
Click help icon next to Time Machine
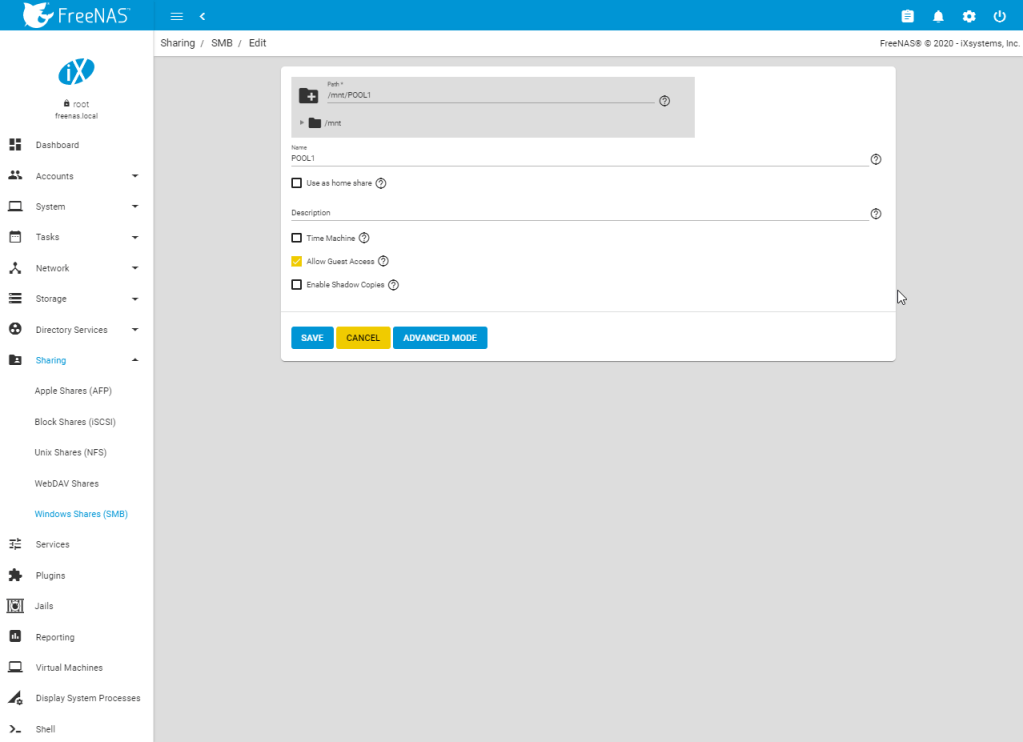tap(364, 238)
